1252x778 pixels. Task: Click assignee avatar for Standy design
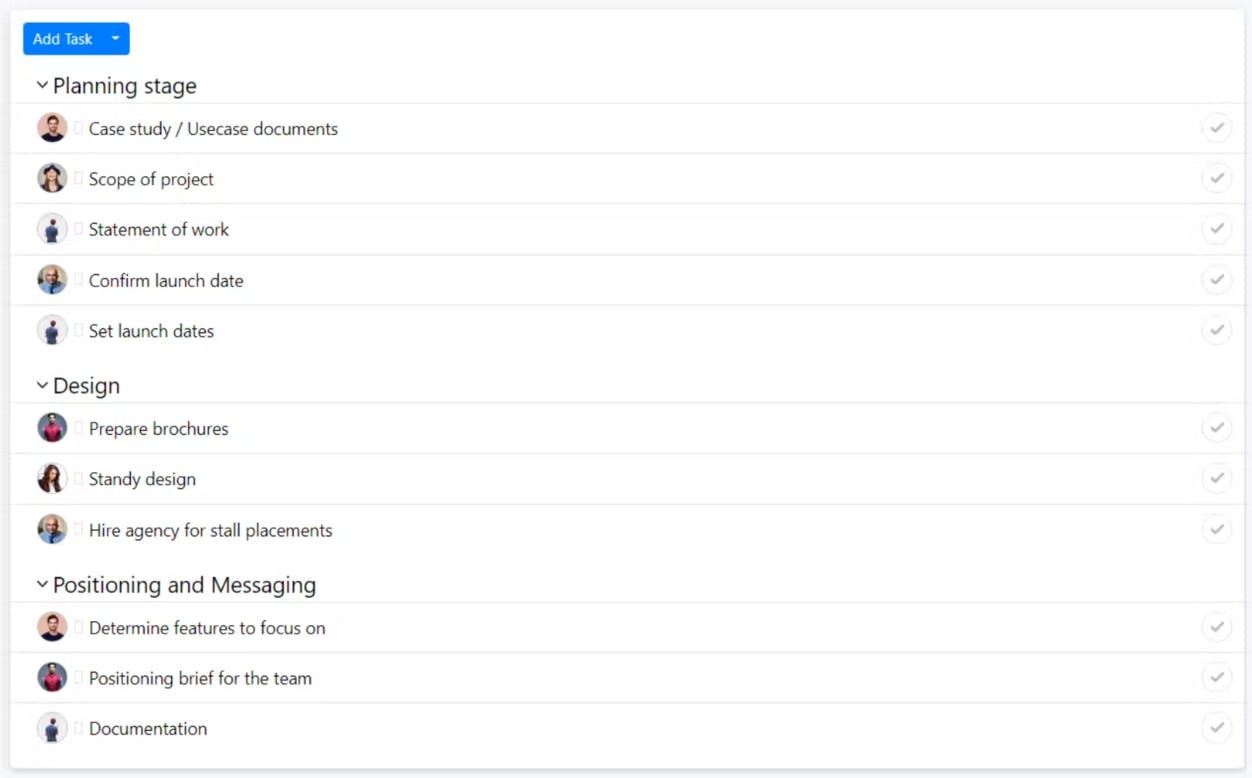point(52,479)
